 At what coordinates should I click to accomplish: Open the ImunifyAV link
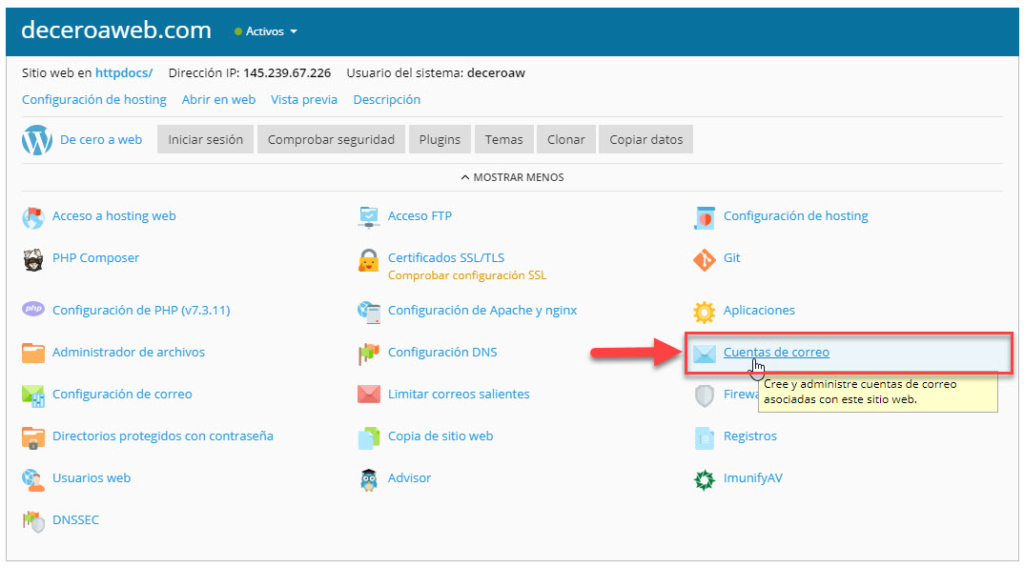752,477
